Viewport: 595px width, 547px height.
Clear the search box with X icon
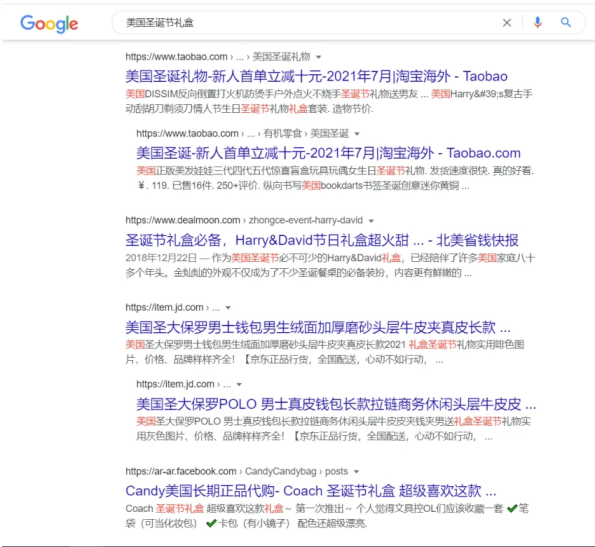click(507, 23)
